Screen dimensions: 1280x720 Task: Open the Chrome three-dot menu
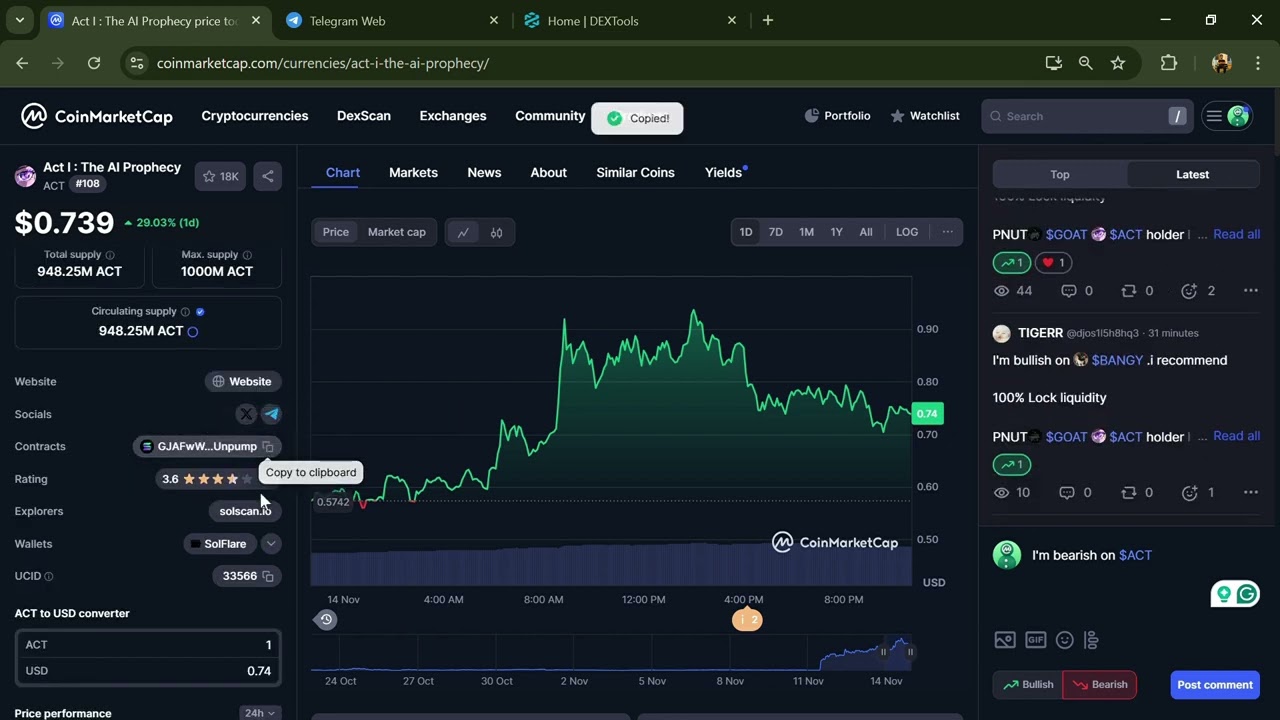(x=1257, y=63)
